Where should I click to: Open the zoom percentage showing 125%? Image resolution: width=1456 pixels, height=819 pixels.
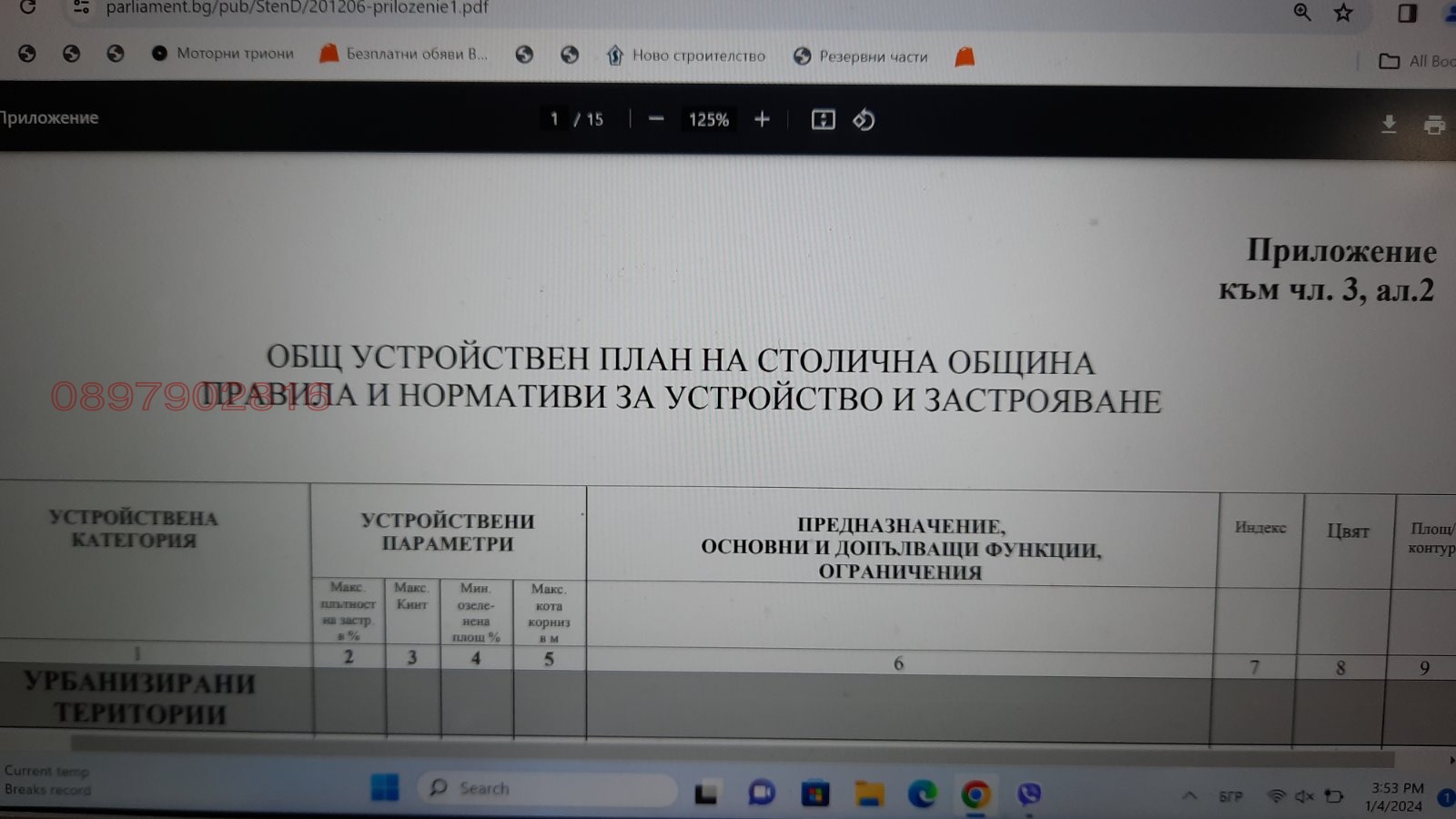708,118
